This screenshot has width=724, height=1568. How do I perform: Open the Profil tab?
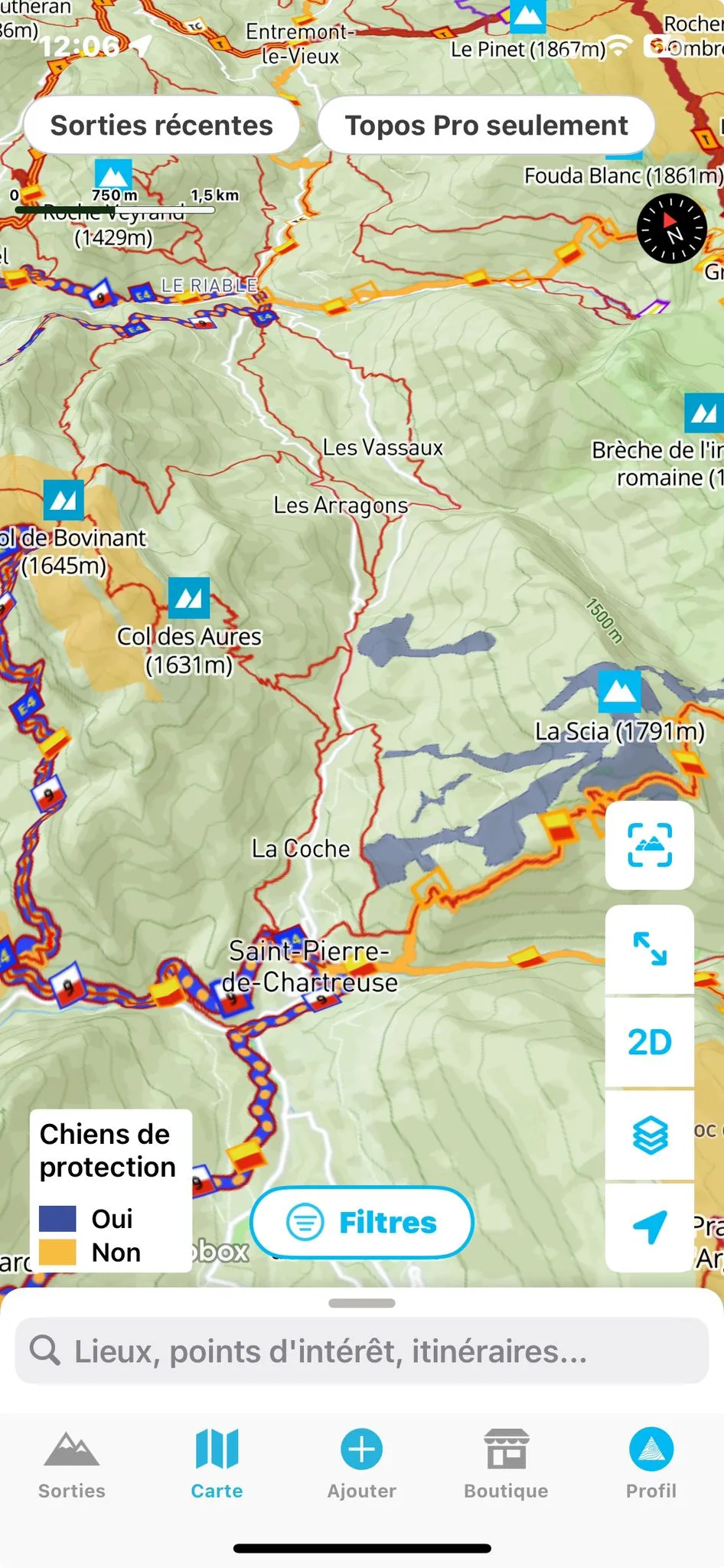click(651, 1464)
